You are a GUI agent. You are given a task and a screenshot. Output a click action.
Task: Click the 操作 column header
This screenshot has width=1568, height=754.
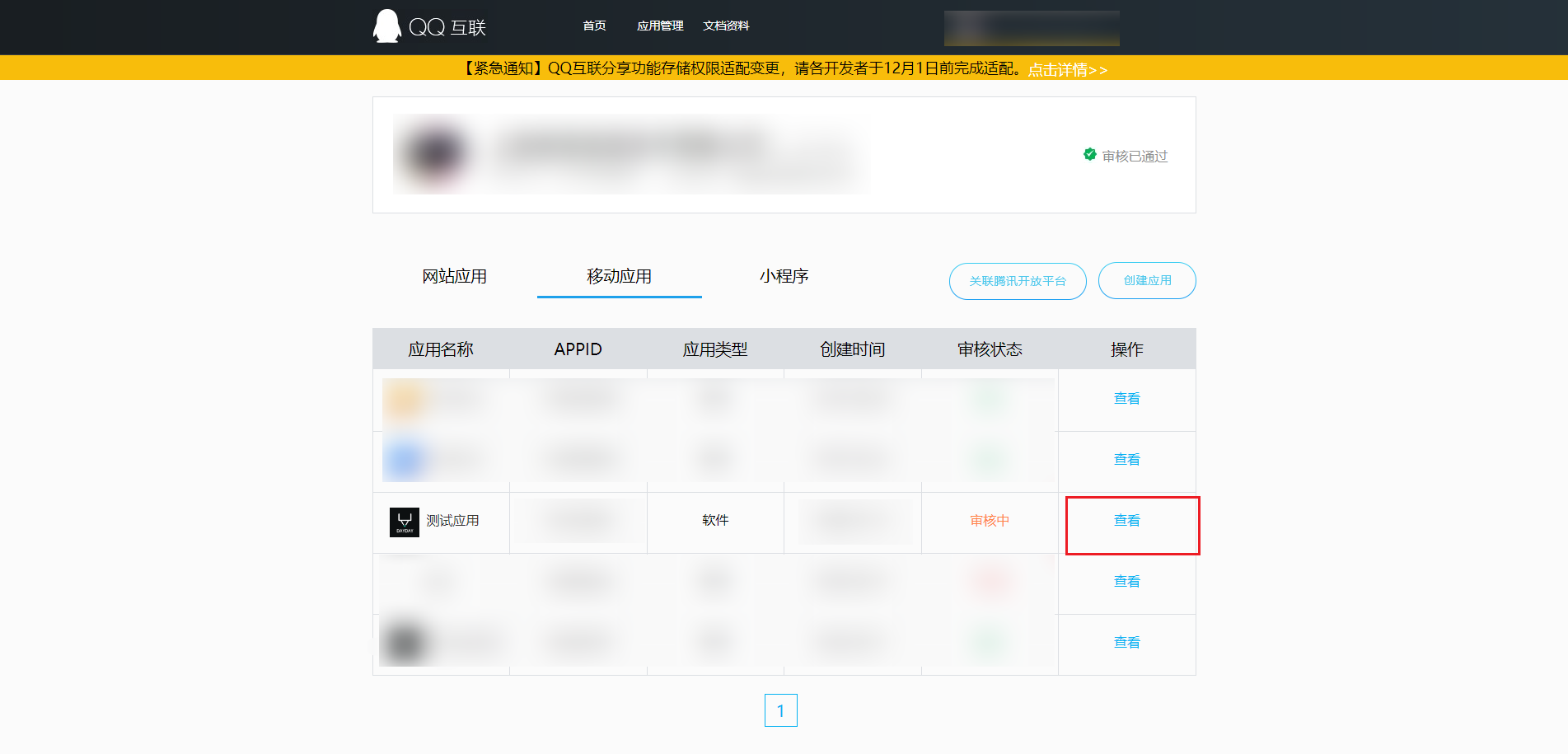[1127, 349]
